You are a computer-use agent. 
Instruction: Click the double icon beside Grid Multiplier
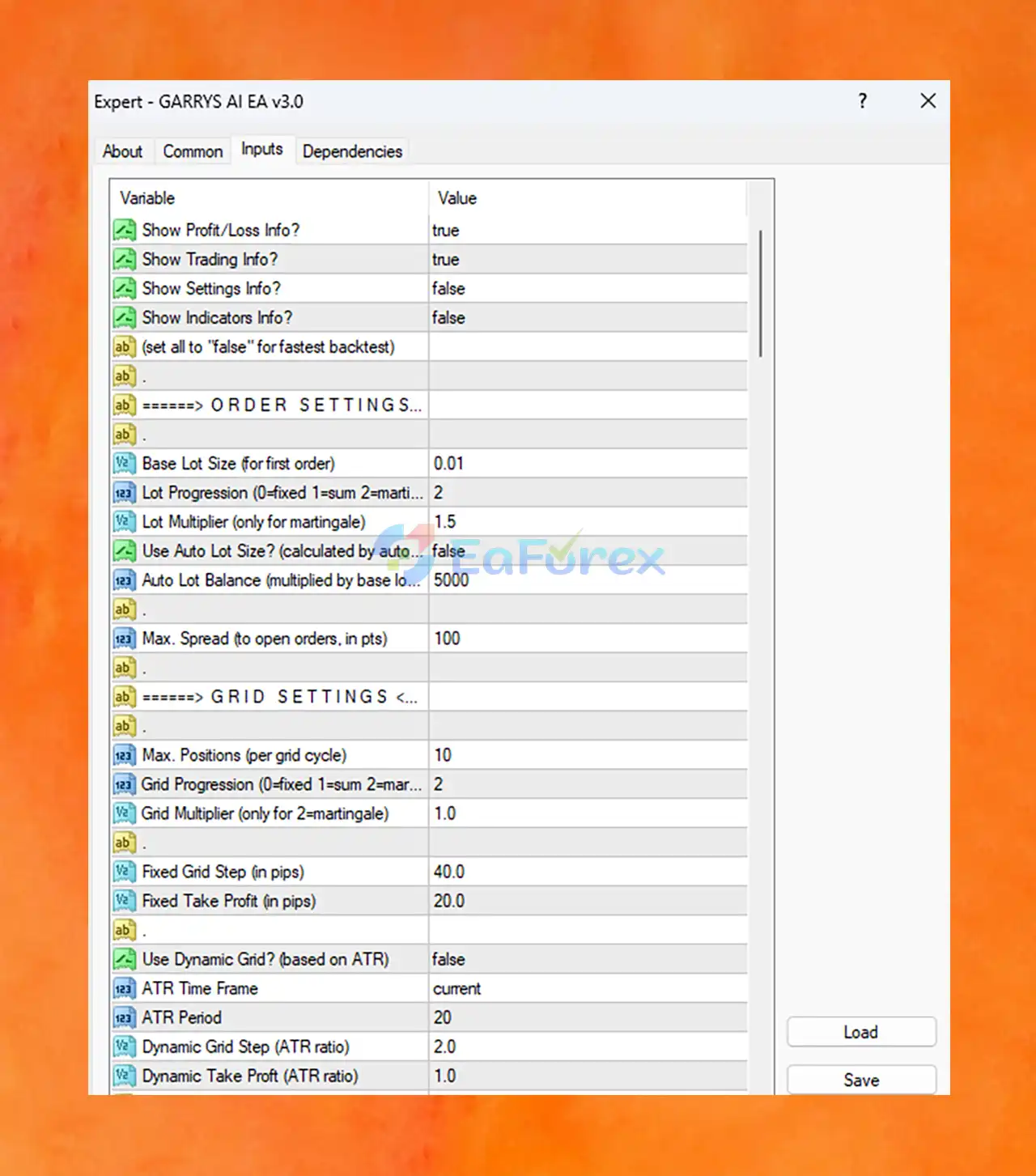tap(124, 813)
